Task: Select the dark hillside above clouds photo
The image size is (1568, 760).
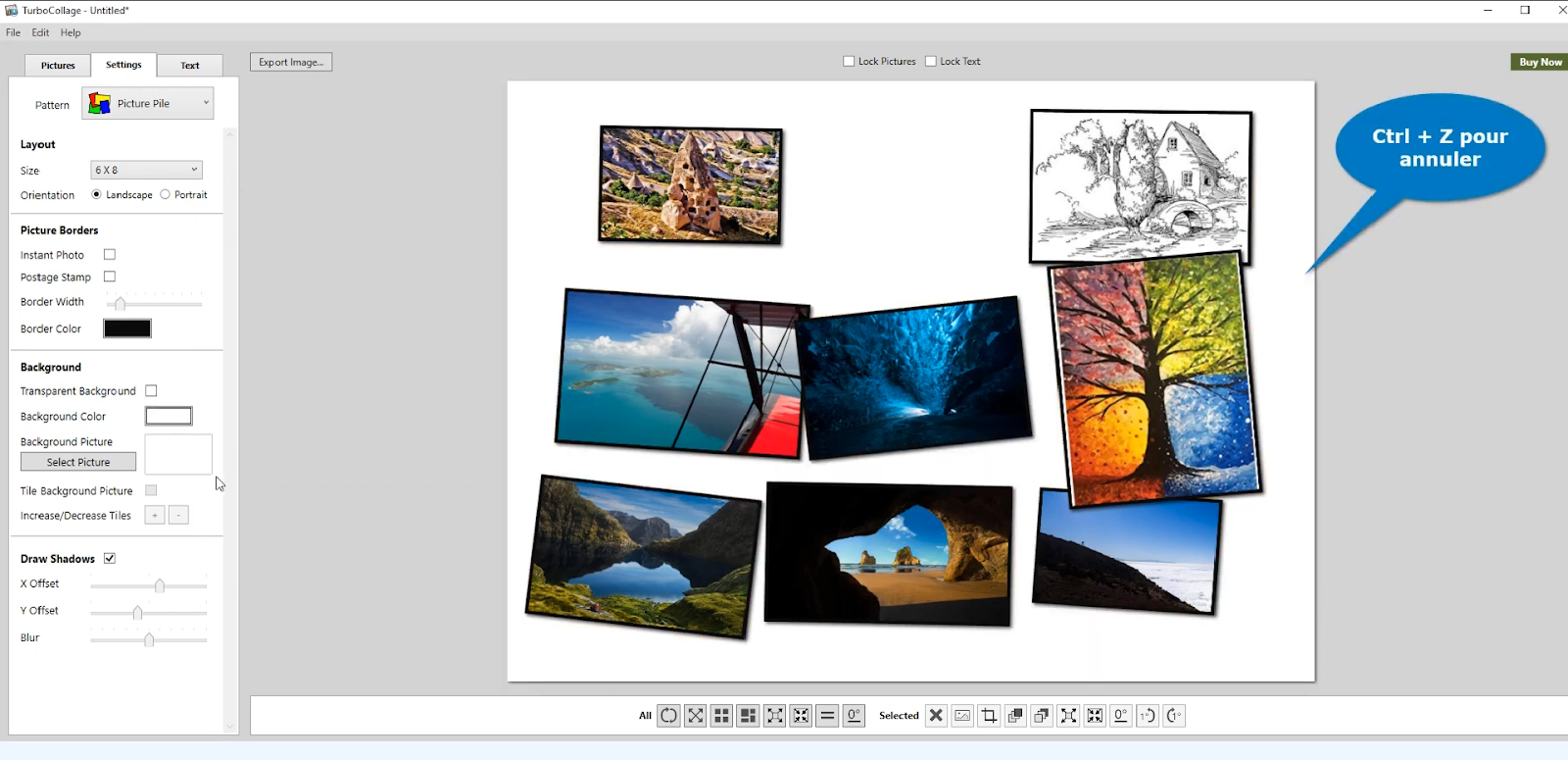Action: click(1127, 552)
